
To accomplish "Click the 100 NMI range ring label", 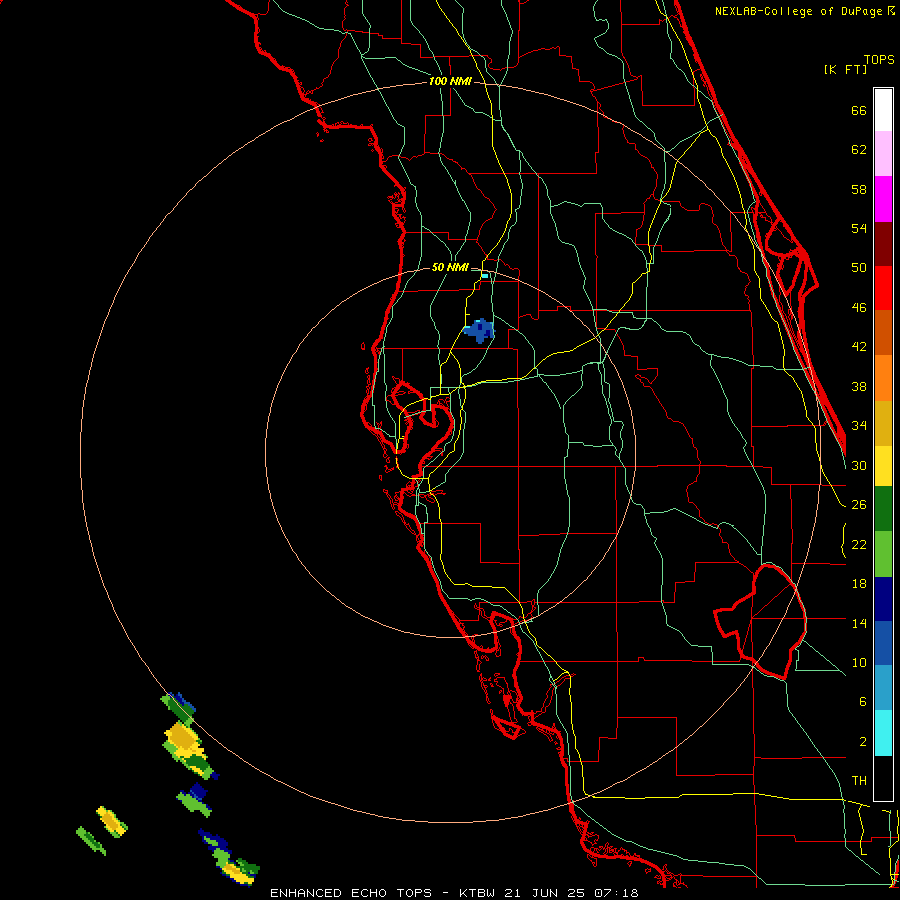I will tap(450, 82).
